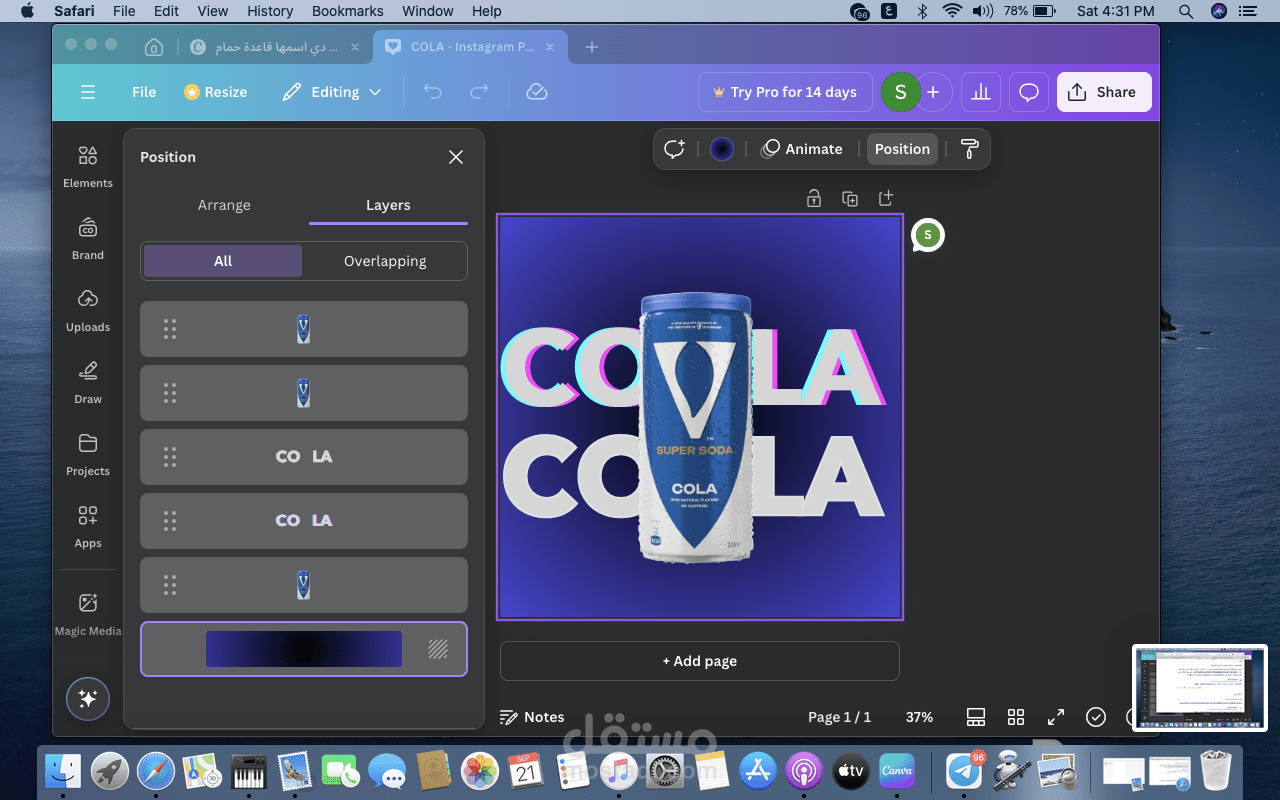Click the Resize button
Viewport: 1280px width, 800px height.
(215, 92)
